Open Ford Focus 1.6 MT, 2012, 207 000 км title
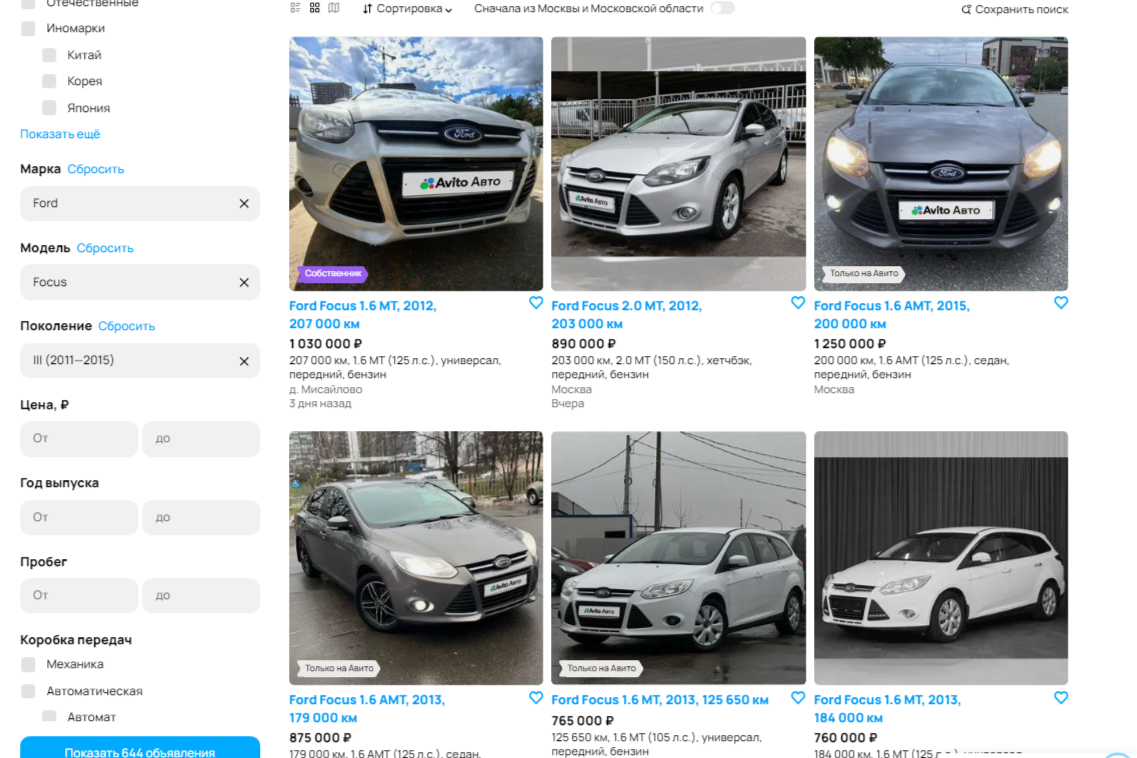Image resolution: width=1137 pixels, height=758 pixels. (x=363, y=315)
